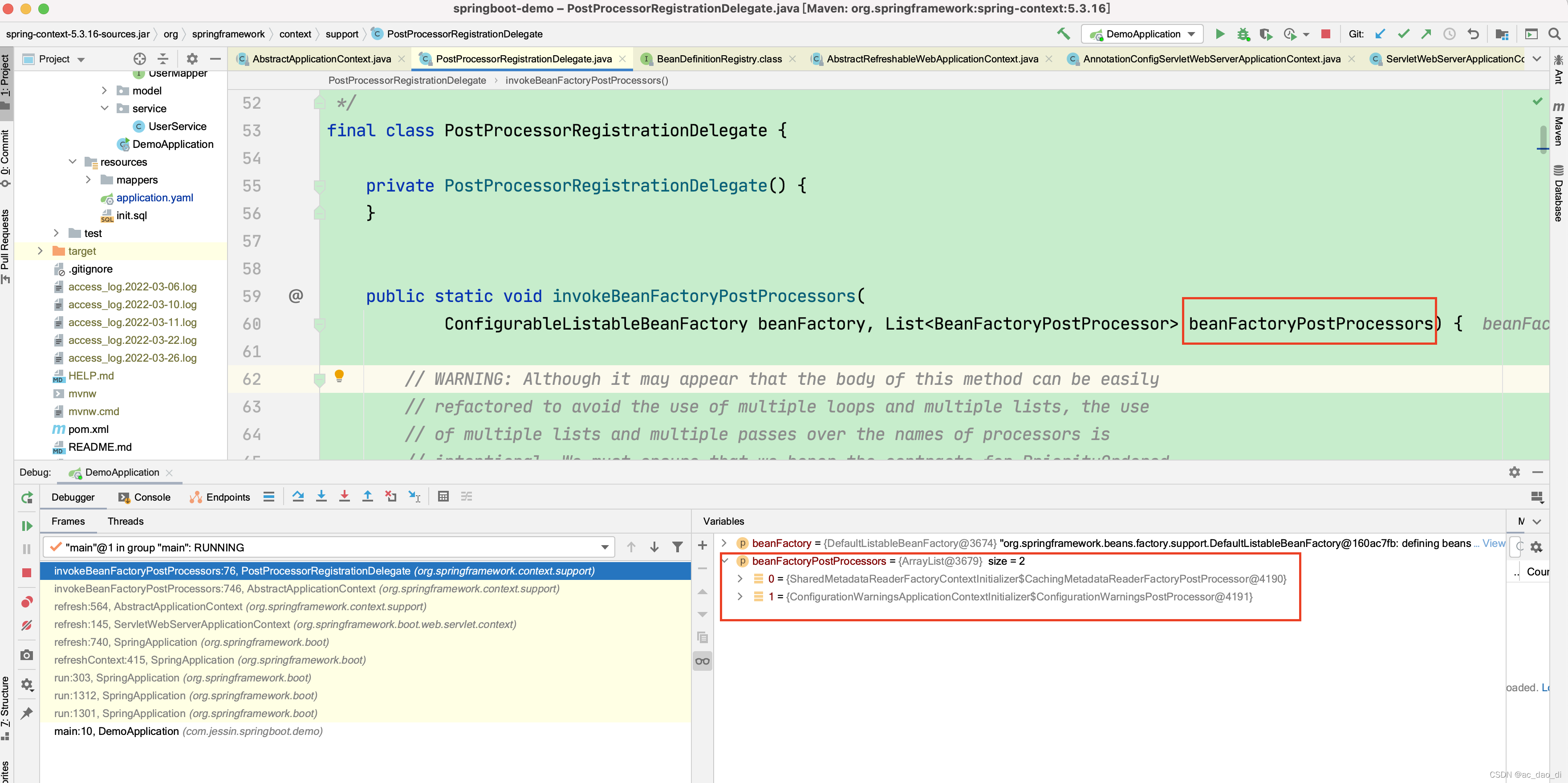The height and width of the screenshot is (783, 1568).
Task: Show hidden editor tabs dropdown arrow
Action: point(1537,59)
